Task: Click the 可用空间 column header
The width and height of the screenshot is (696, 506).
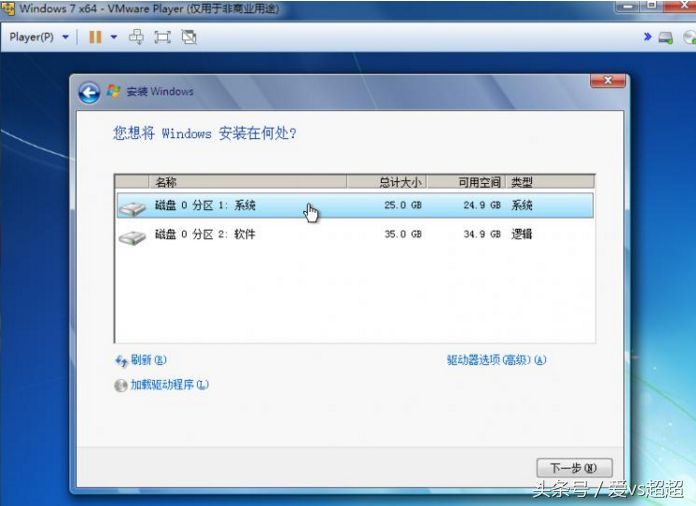Action: pos(467,182)
